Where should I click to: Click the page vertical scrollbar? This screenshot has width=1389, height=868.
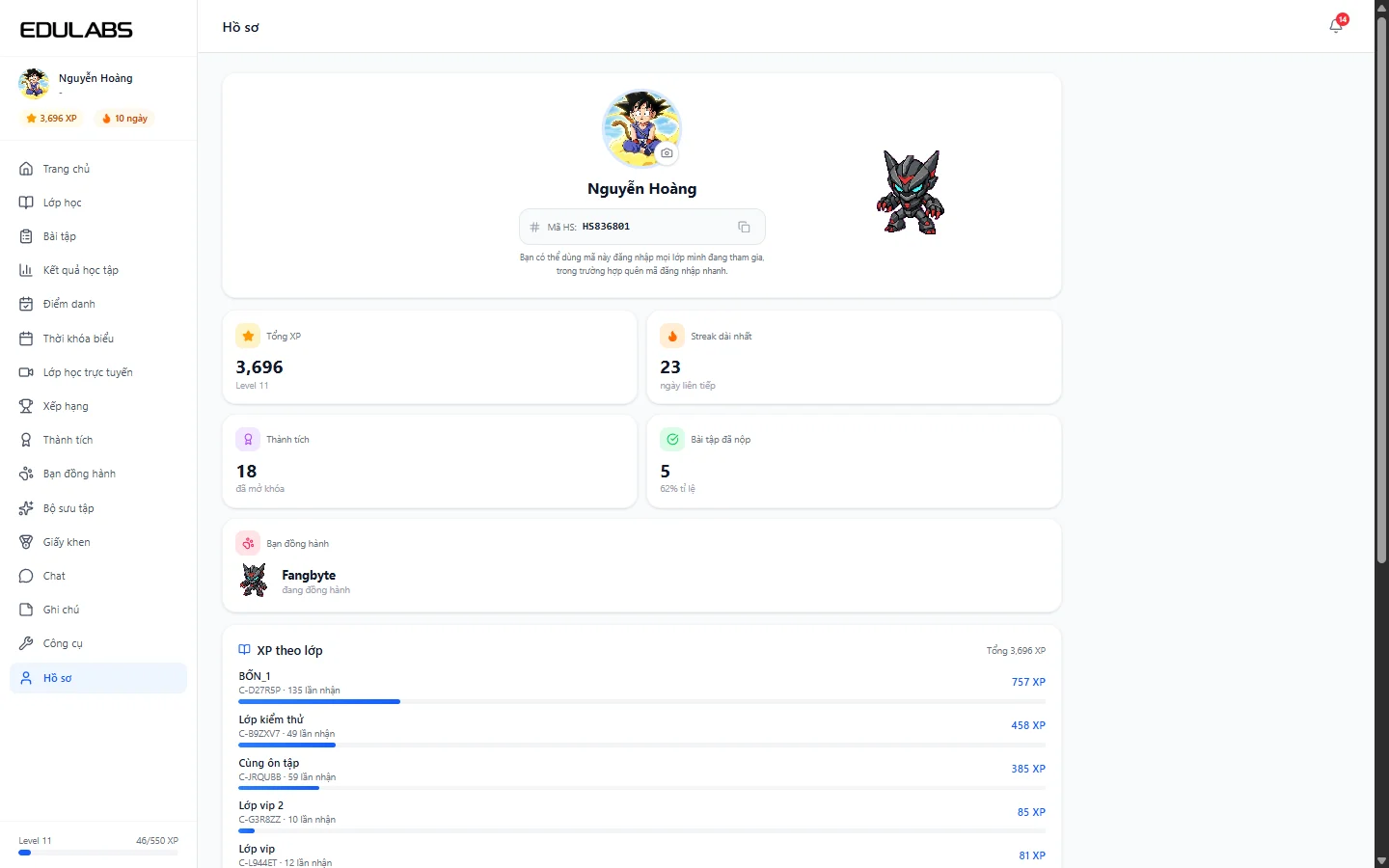pyautogui.click(x=1381, y=289)
